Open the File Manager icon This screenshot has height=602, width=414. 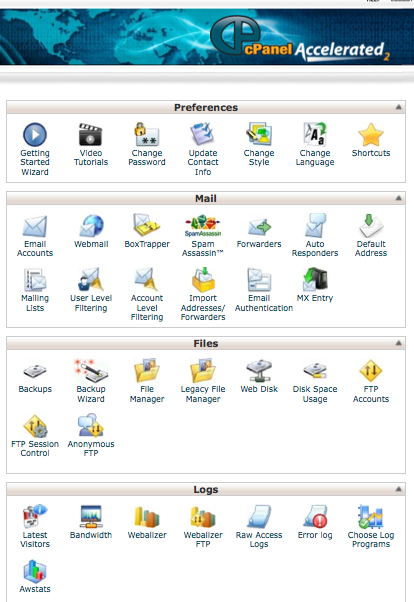coord(147,370)
